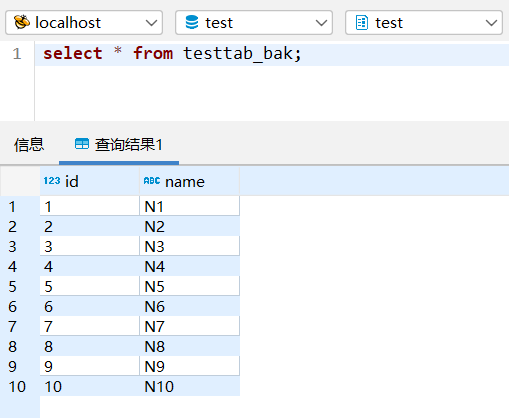Open the test schema dropdown

[x=424, y=23]
